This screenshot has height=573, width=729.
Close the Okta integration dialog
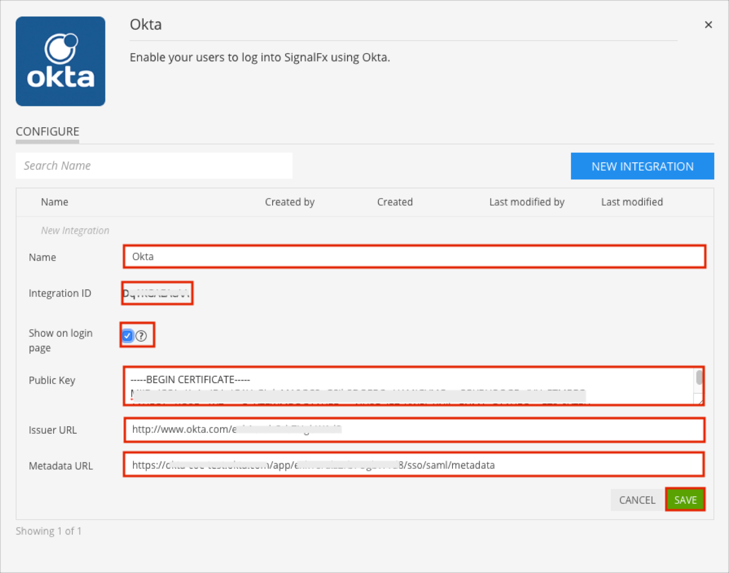pos(708,25)
